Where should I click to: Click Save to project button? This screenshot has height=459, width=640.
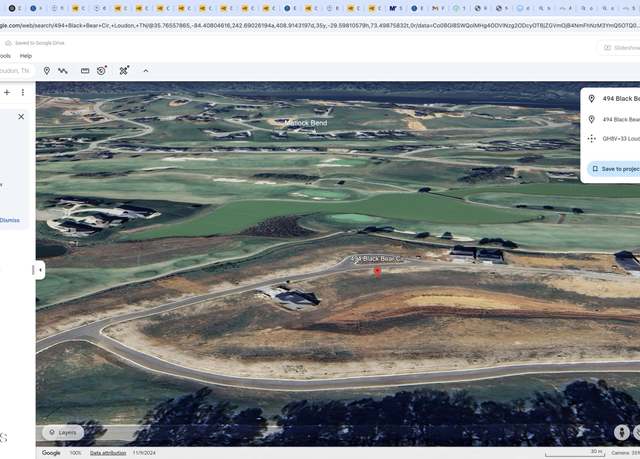[x=614, y=169]
